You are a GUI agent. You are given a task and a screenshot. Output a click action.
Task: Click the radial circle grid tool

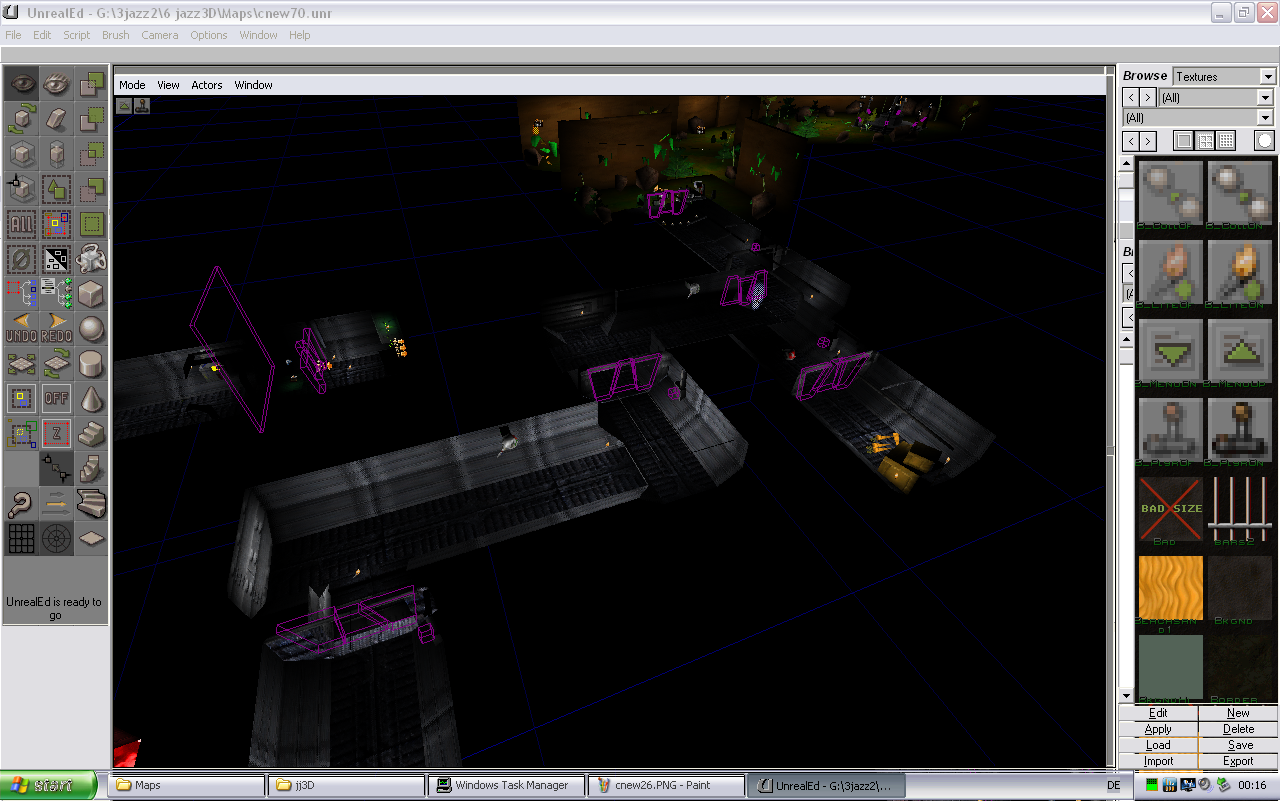click(56, 539)
